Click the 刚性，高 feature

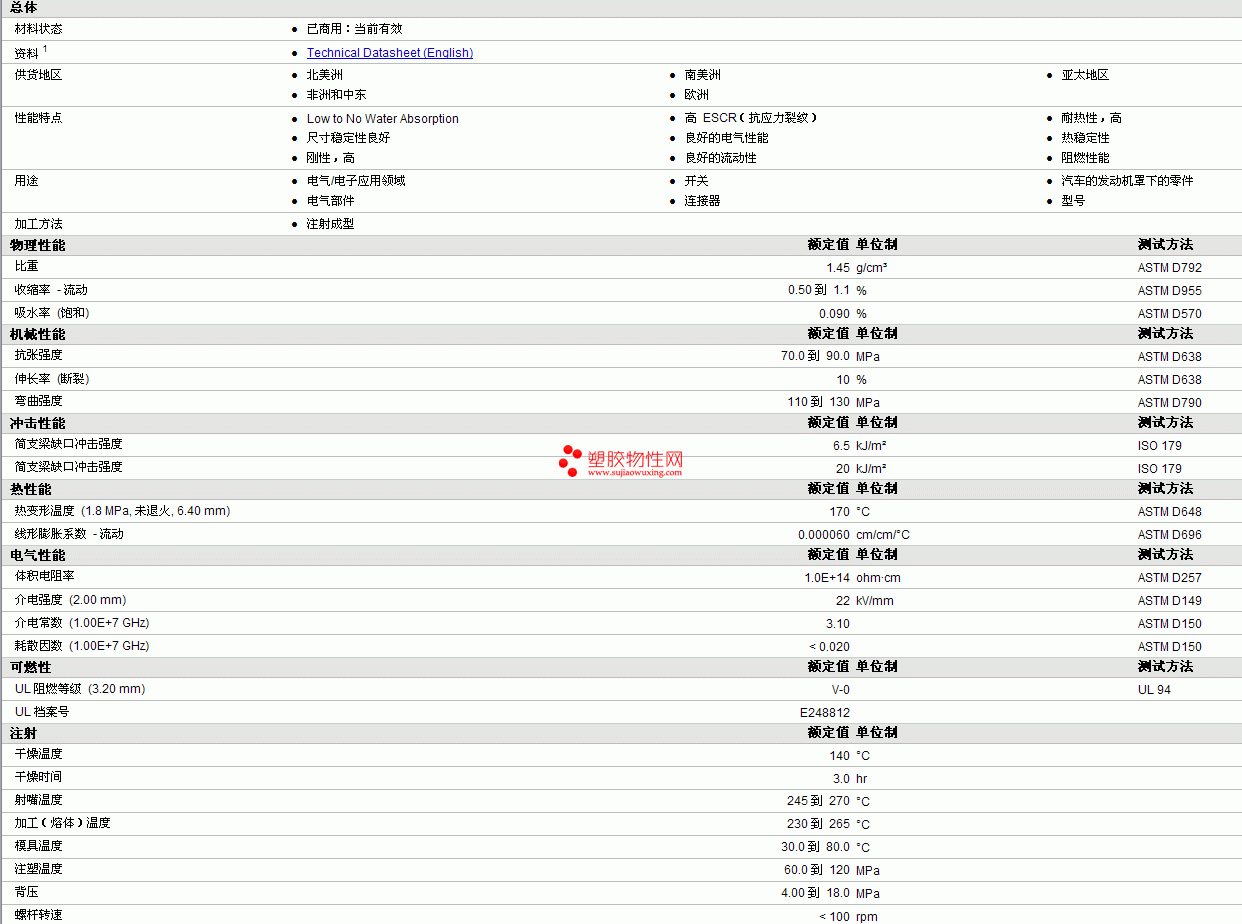click(x=331, y=158)
